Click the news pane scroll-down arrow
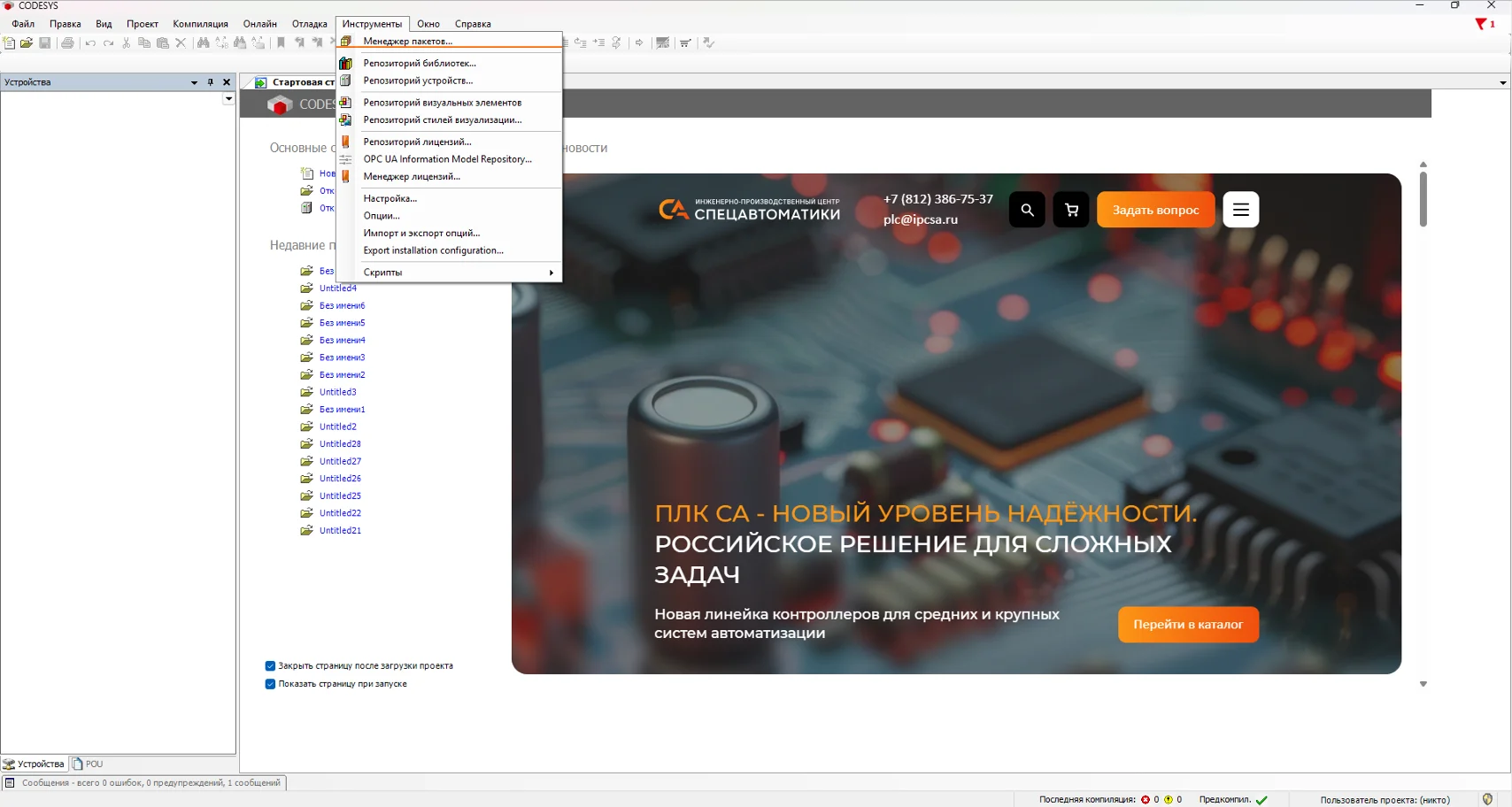 (x=1423, y=684)
